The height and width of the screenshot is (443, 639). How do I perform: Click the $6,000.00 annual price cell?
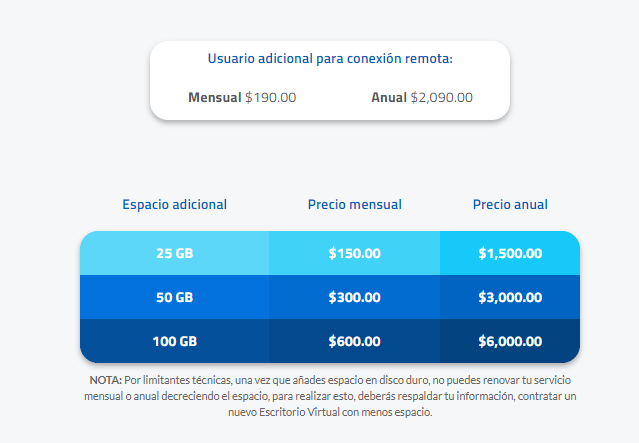[x=510, y=341]
